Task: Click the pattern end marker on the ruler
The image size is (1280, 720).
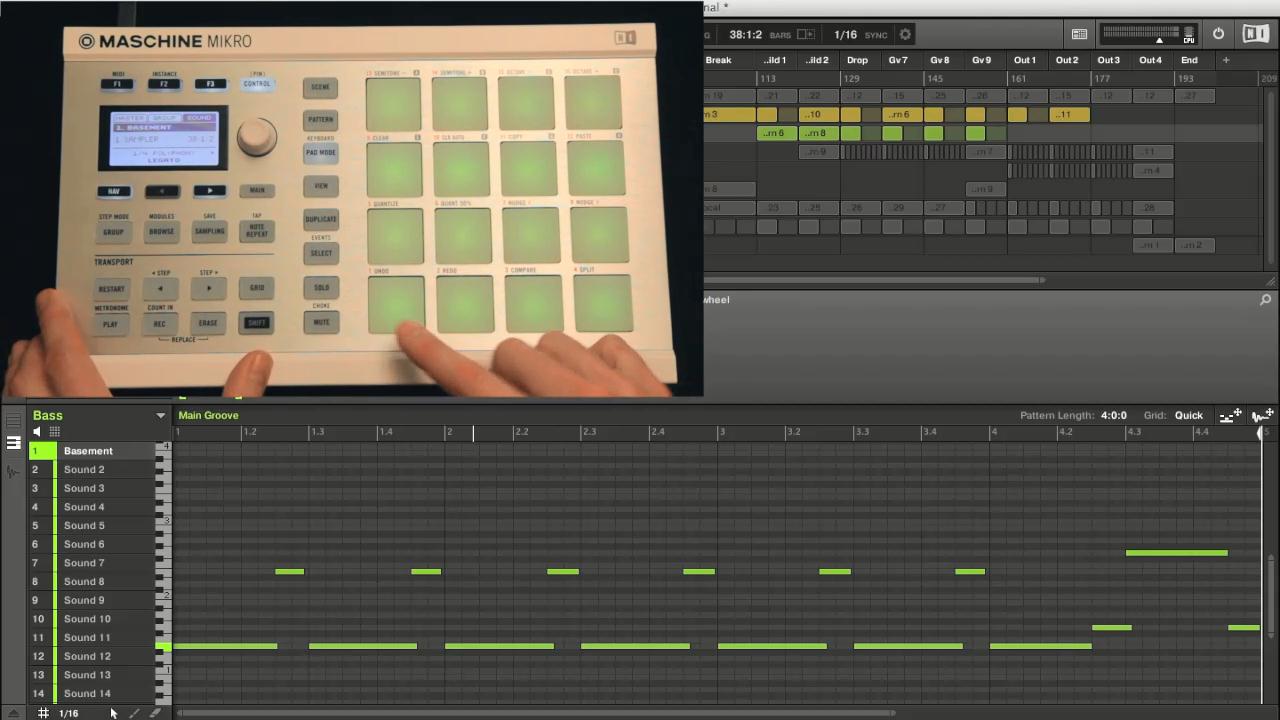Action: [1260, 432]
